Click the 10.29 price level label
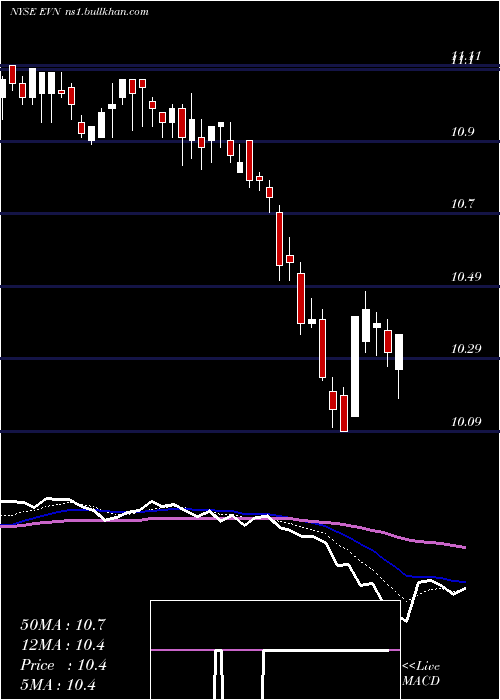Screen dimensions: 500x700 click(x=466, y=349)
